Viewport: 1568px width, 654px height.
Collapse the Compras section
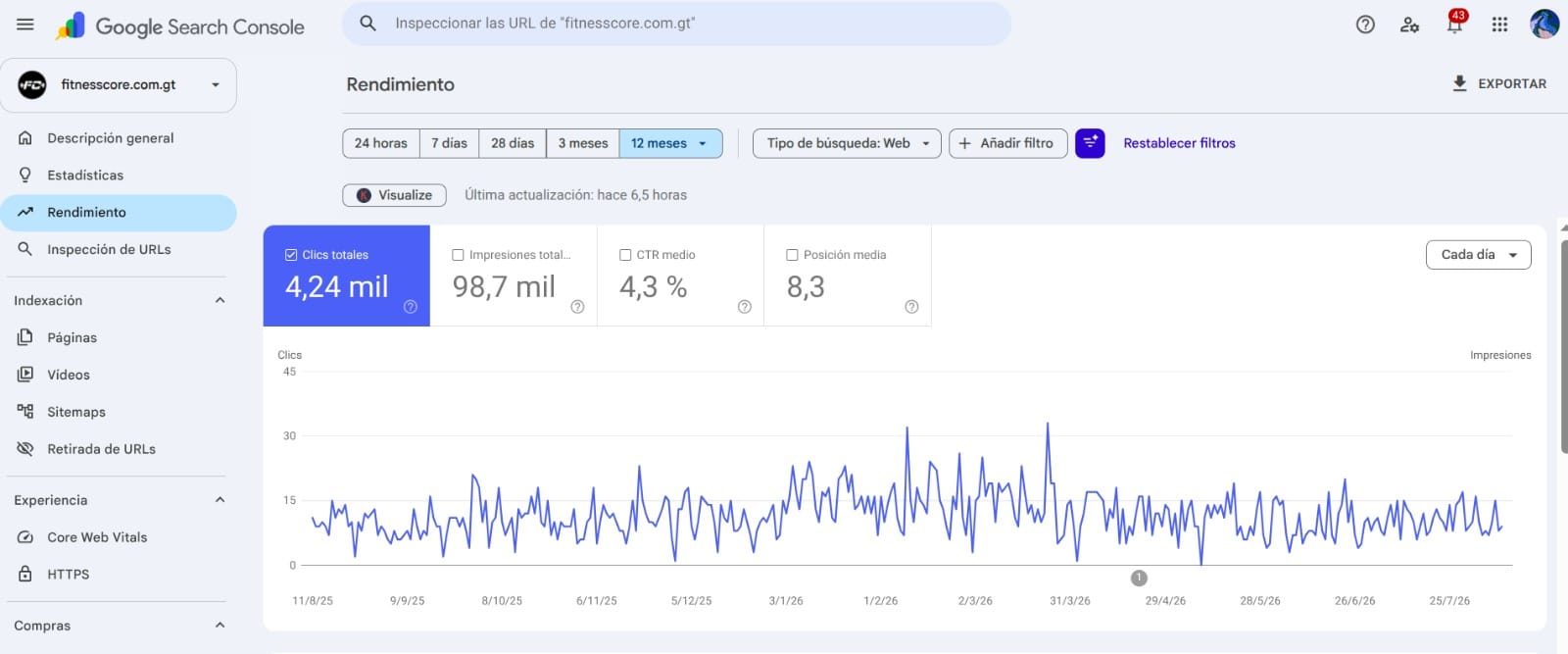[x=220, y=626]
